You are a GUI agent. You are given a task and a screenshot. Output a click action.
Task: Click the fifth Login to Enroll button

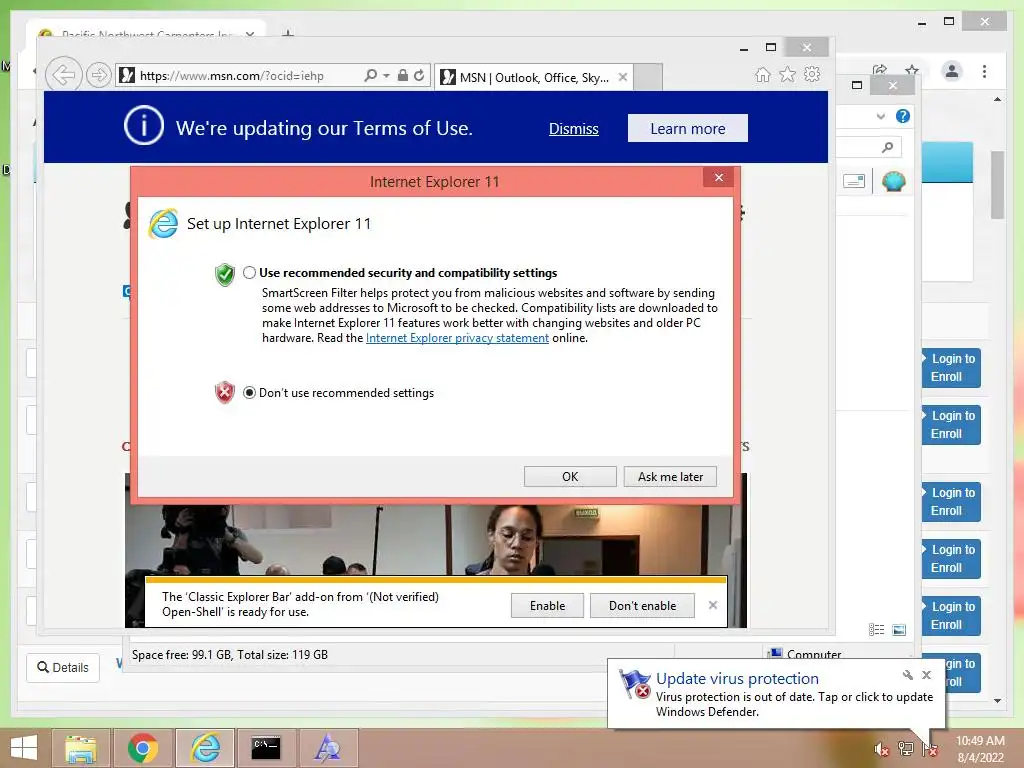pyautogui.click(x=952, y=616)
